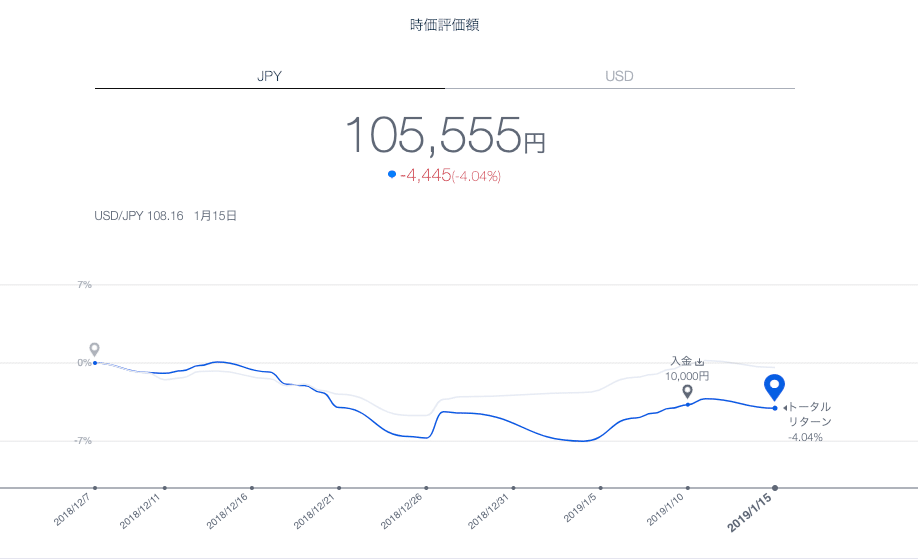Image resolution: width=918 pixels, height=560 pixels.
Task: Click the blue legend dot beside -4,445
Action: click(392, 174)
